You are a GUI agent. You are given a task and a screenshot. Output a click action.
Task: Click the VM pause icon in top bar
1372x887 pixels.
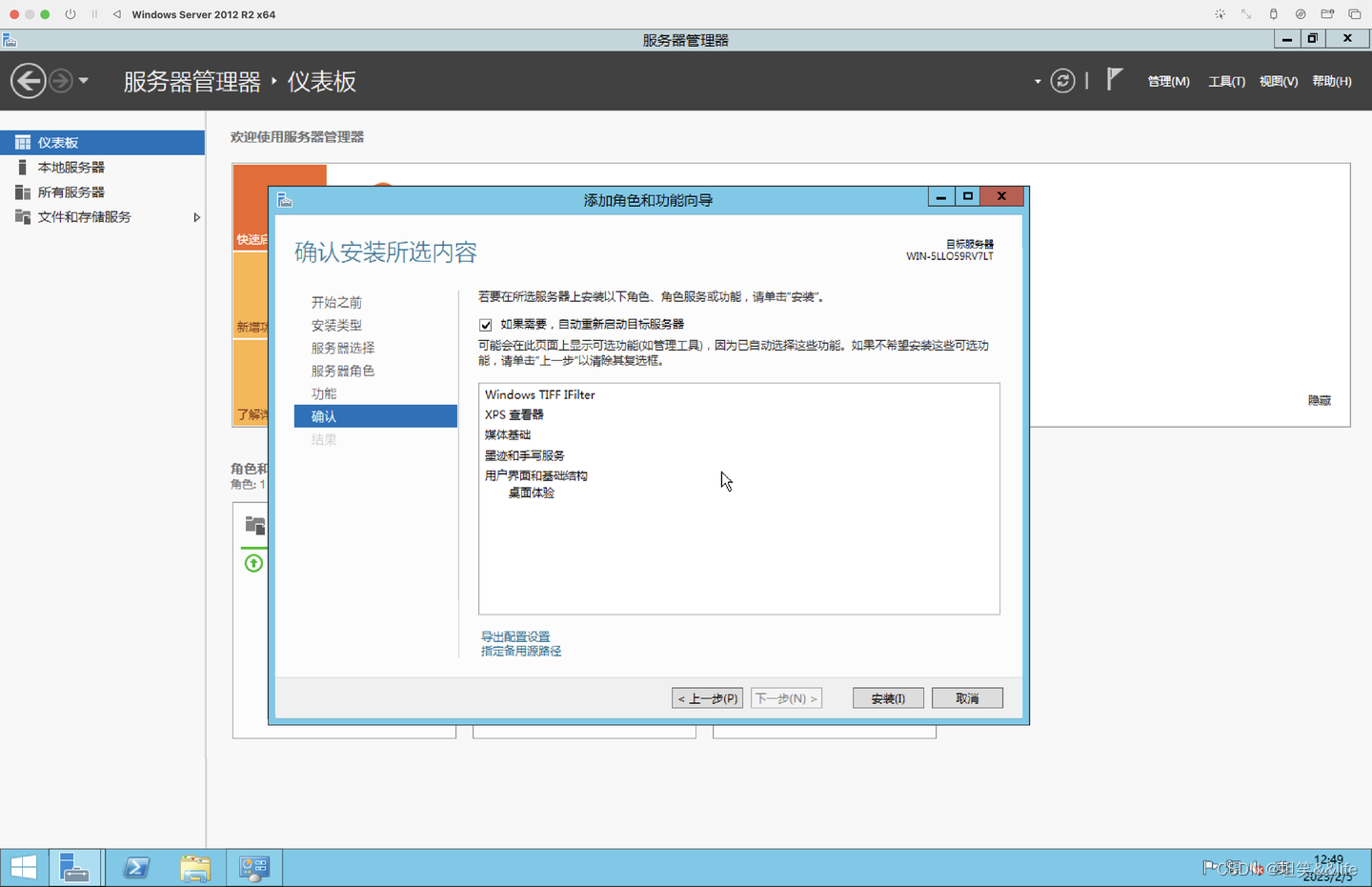click(x=94, y=14)
